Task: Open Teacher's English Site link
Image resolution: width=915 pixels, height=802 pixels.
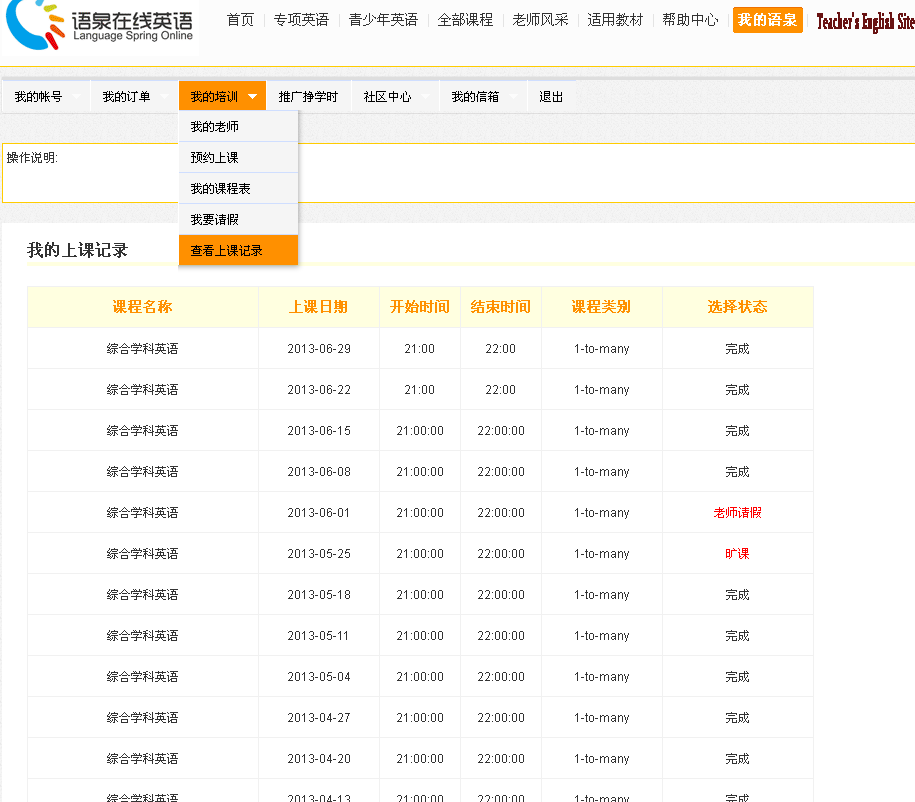Action: [865, 22]
